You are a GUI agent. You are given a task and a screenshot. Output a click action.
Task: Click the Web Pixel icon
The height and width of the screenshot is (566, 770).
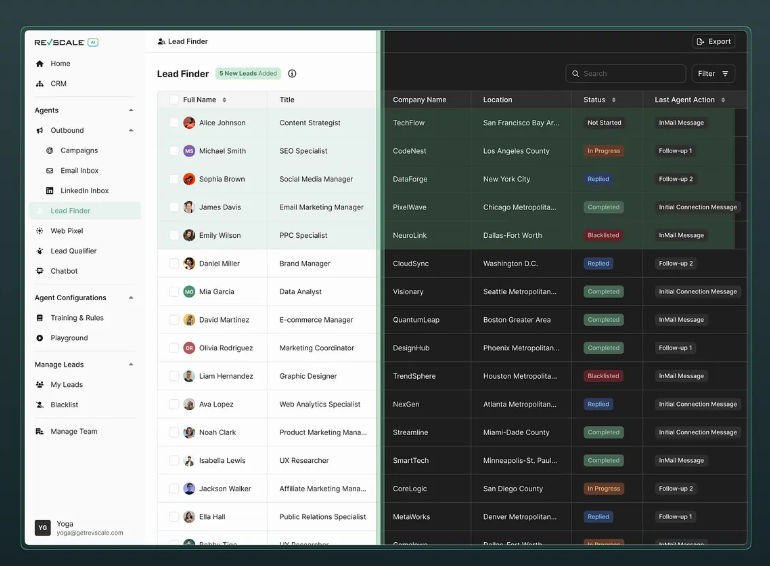coord(40,231)
